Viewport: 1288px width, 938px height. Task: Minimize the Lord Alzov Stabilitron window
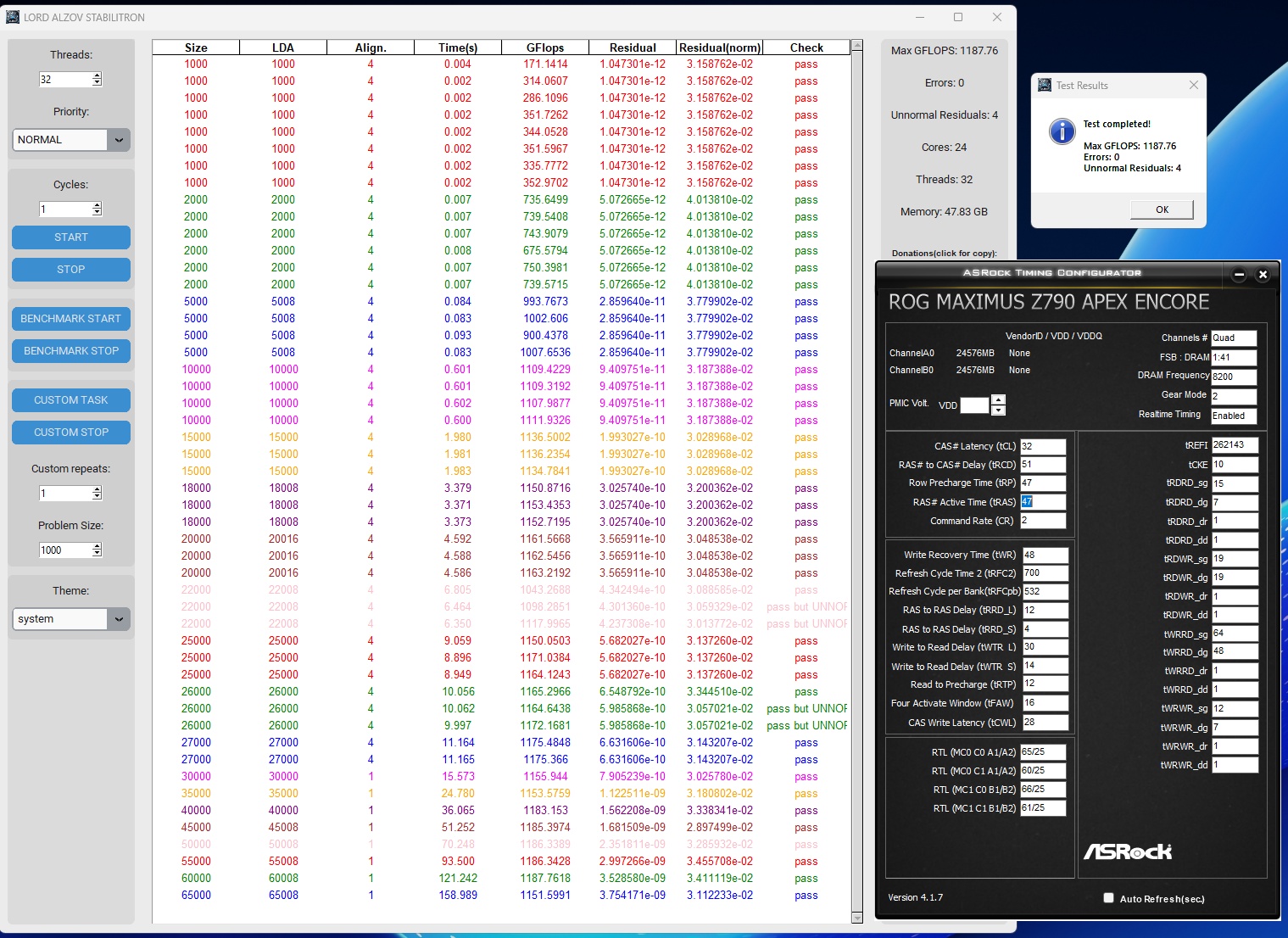921,17
